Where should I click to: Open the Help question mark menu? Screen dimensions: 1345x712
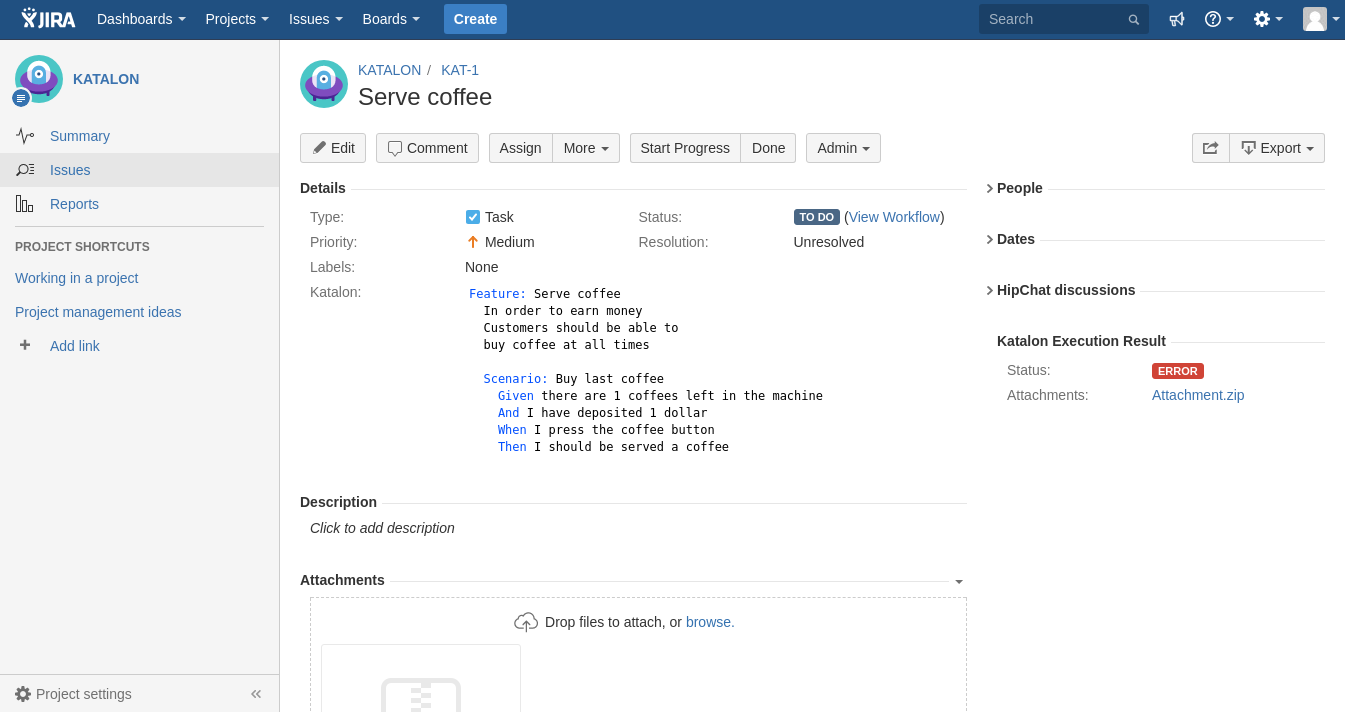1219,19
